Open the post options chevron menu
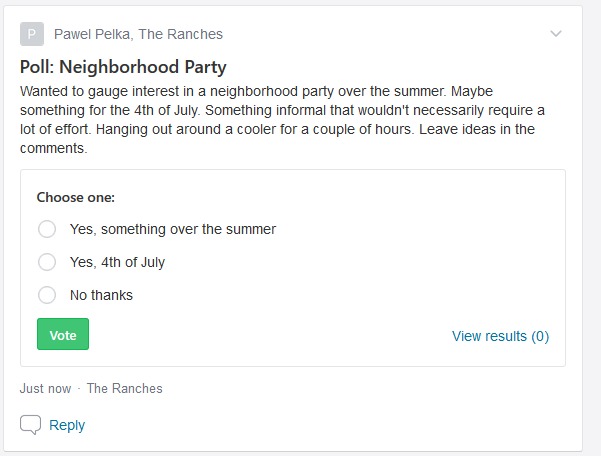 [x=556, y=34]
